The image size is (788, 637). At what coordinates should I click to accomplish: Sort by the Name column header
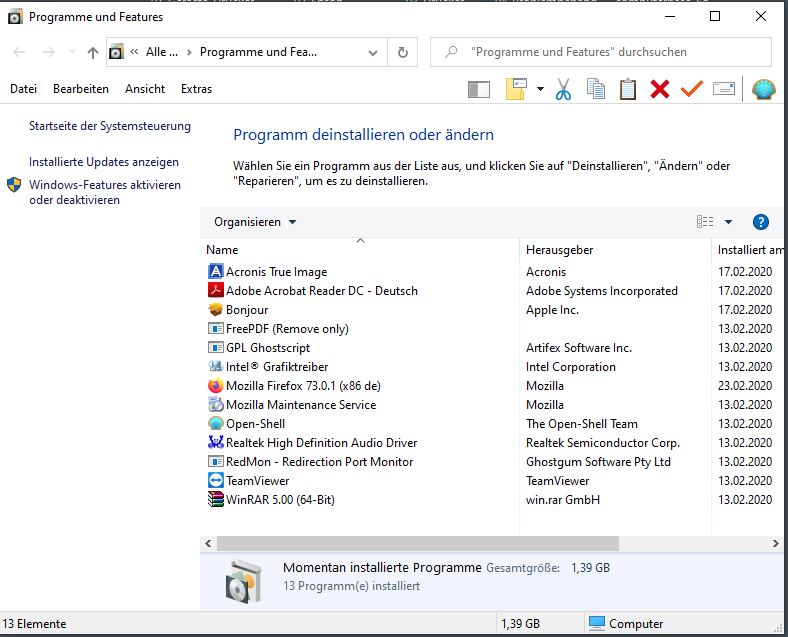pos(360,250)
